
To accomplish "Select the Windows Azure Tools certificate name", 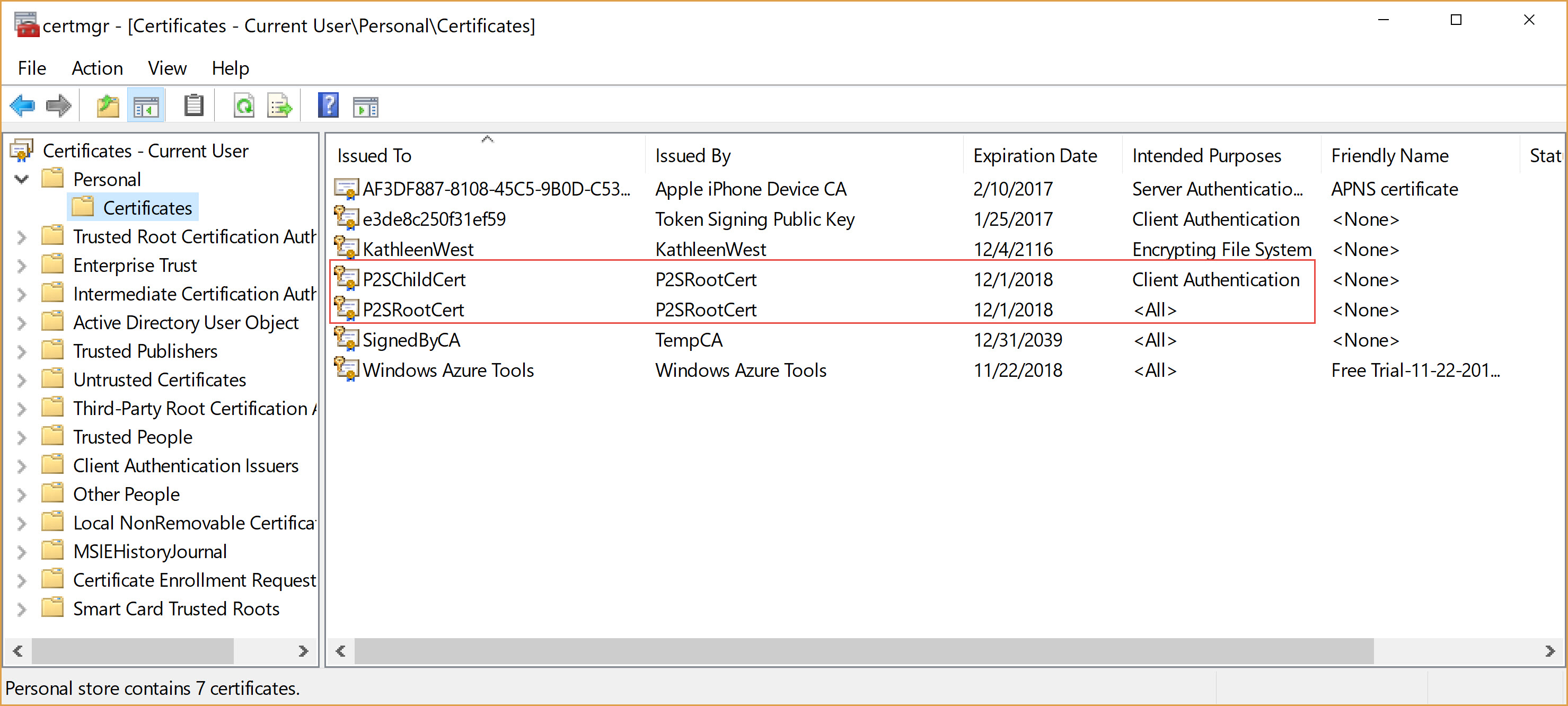I will (x=448, y=370).
